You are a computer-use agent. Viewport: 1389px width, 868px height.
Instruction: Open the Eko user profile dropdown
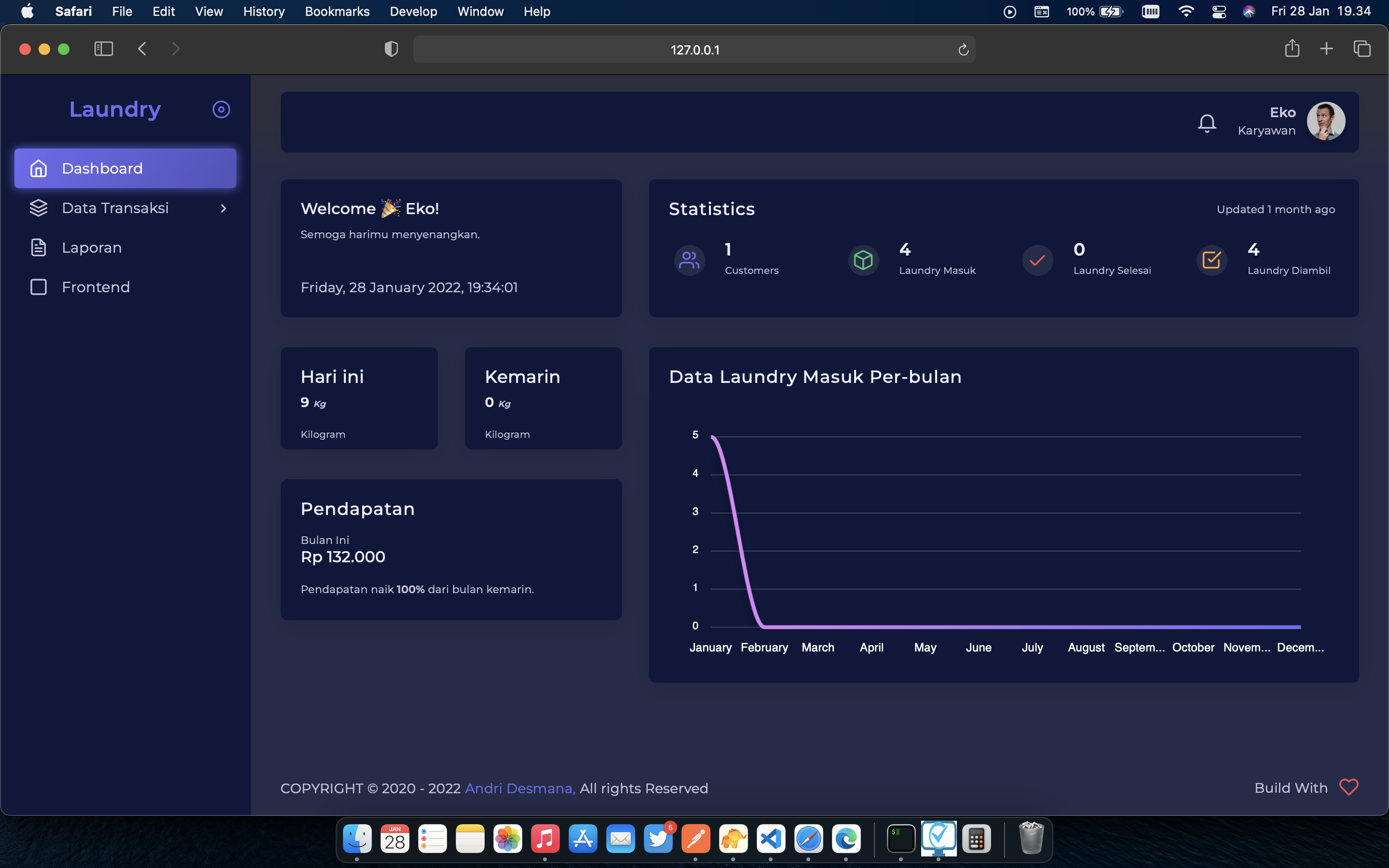click(x=1325, y=122)
